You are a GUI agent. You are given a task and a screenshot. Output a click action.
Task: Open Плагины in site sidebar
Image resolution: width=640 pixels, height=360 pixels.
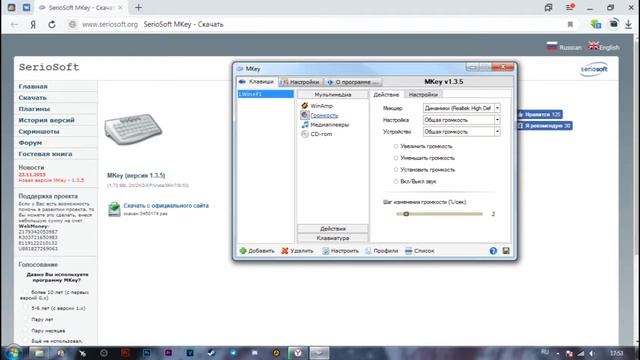coord(34,109)
